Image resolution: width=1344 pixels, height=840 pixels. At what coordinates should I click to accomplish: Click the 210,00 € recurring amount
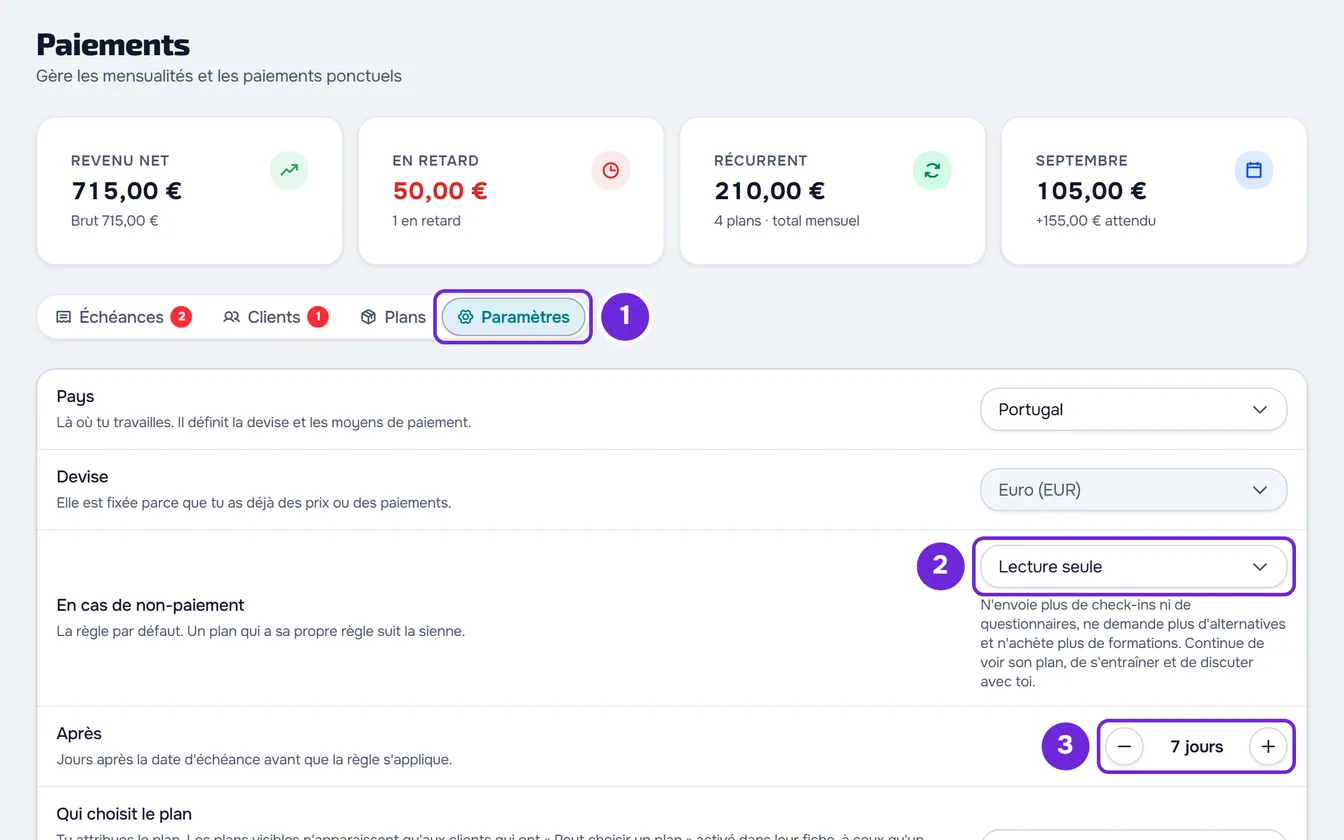(x=769, y=191)
